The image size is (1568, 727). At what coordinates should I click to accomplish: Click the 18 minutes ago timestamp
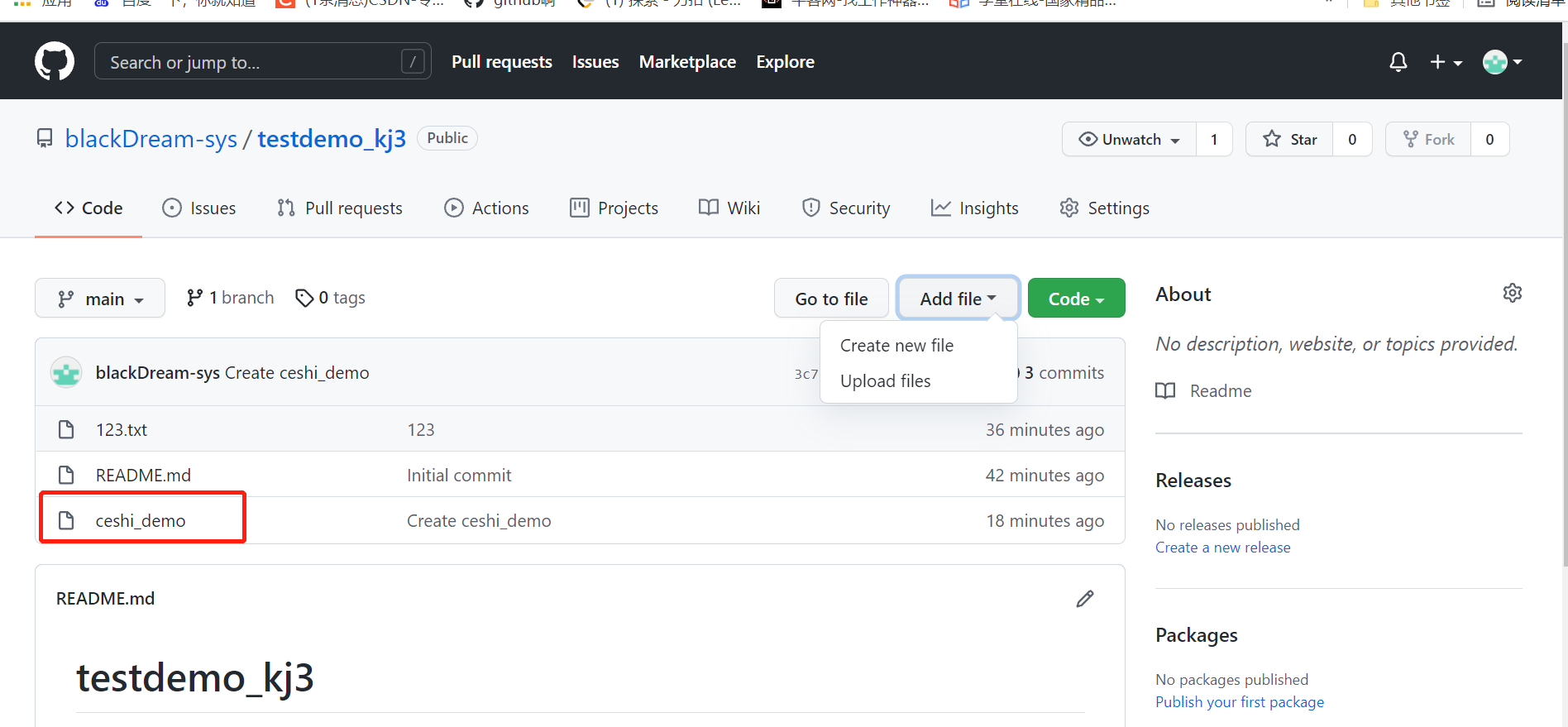[1045, 521]
